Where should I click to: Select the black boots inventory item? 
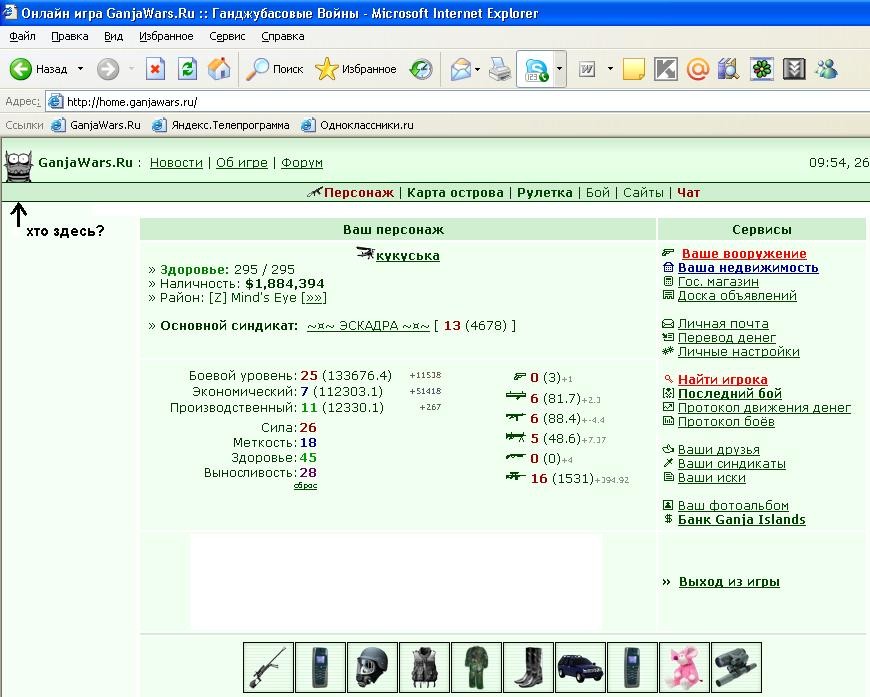528,668
